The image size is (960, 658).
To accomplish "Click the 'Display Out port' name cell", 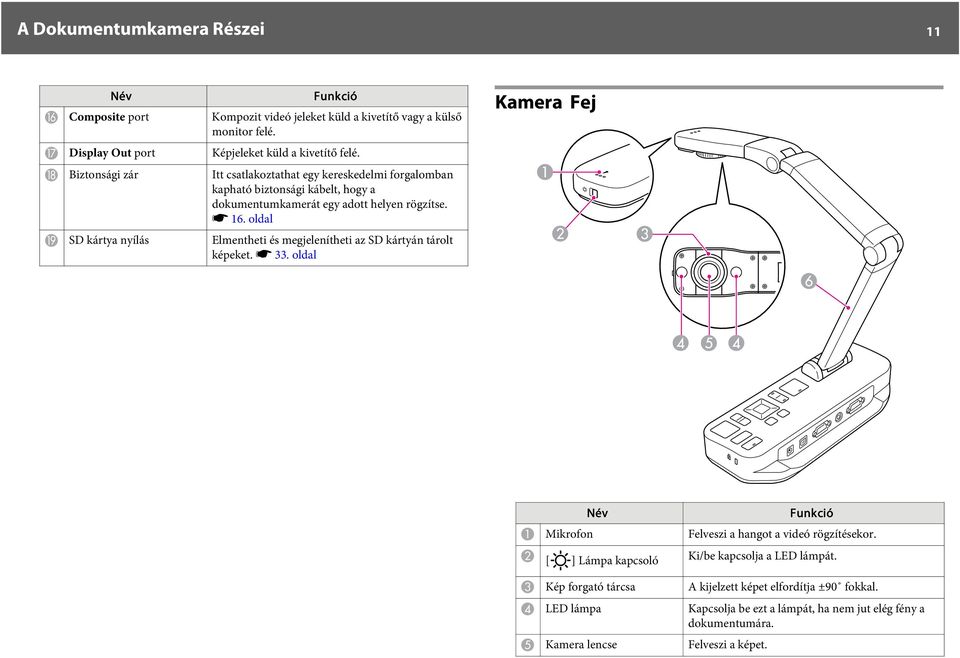I will pos(135,154).
